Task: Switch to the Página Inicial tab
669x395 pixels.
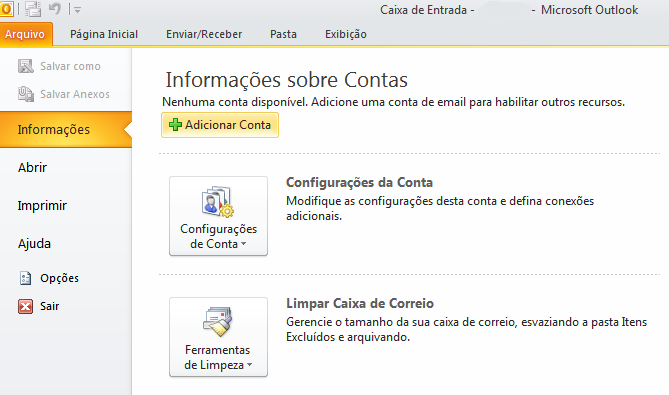Action: (104, 34)
